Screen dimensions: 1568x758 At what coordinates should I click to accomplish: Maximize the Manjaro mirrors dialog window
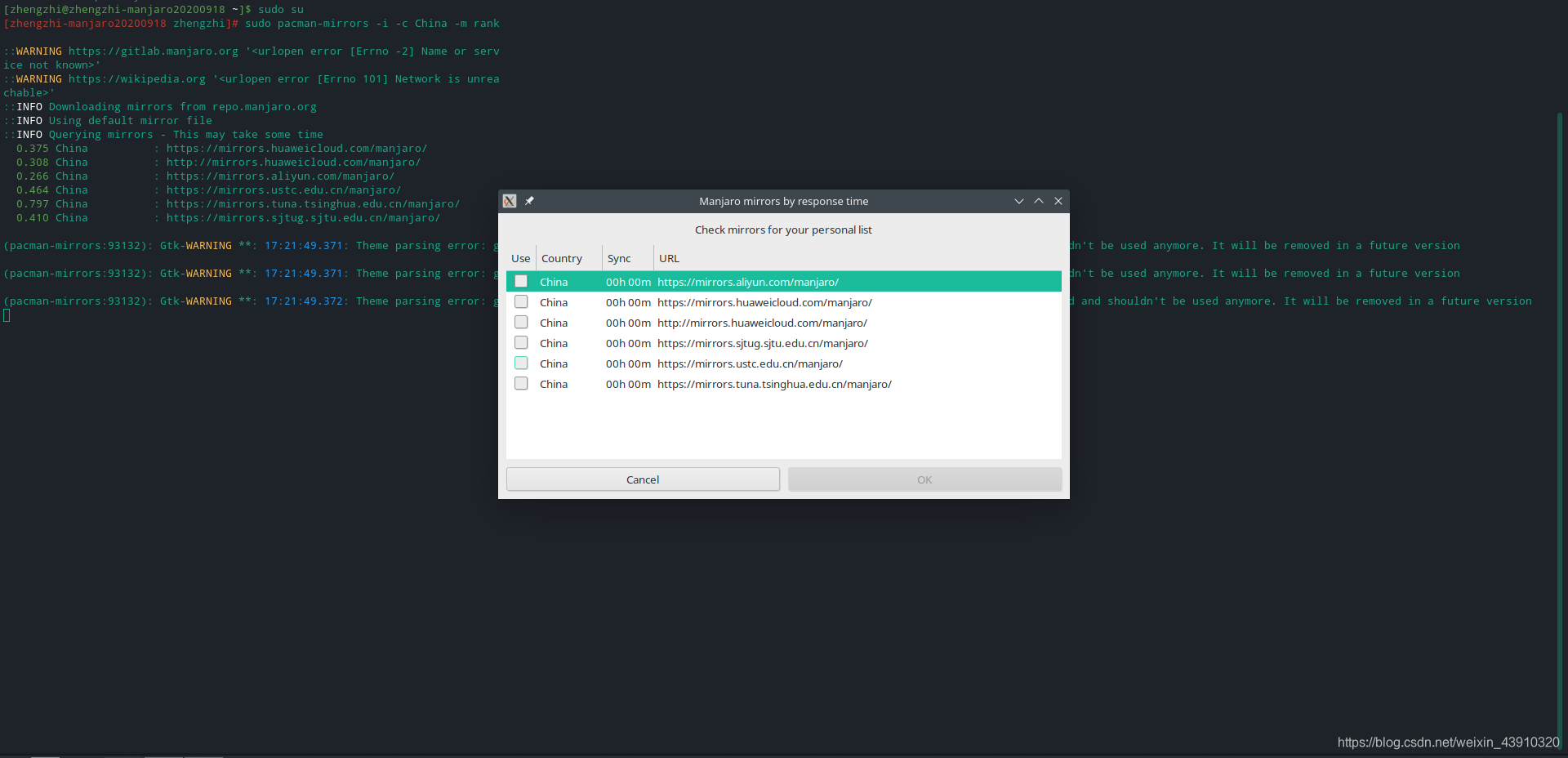(1039, 201)
